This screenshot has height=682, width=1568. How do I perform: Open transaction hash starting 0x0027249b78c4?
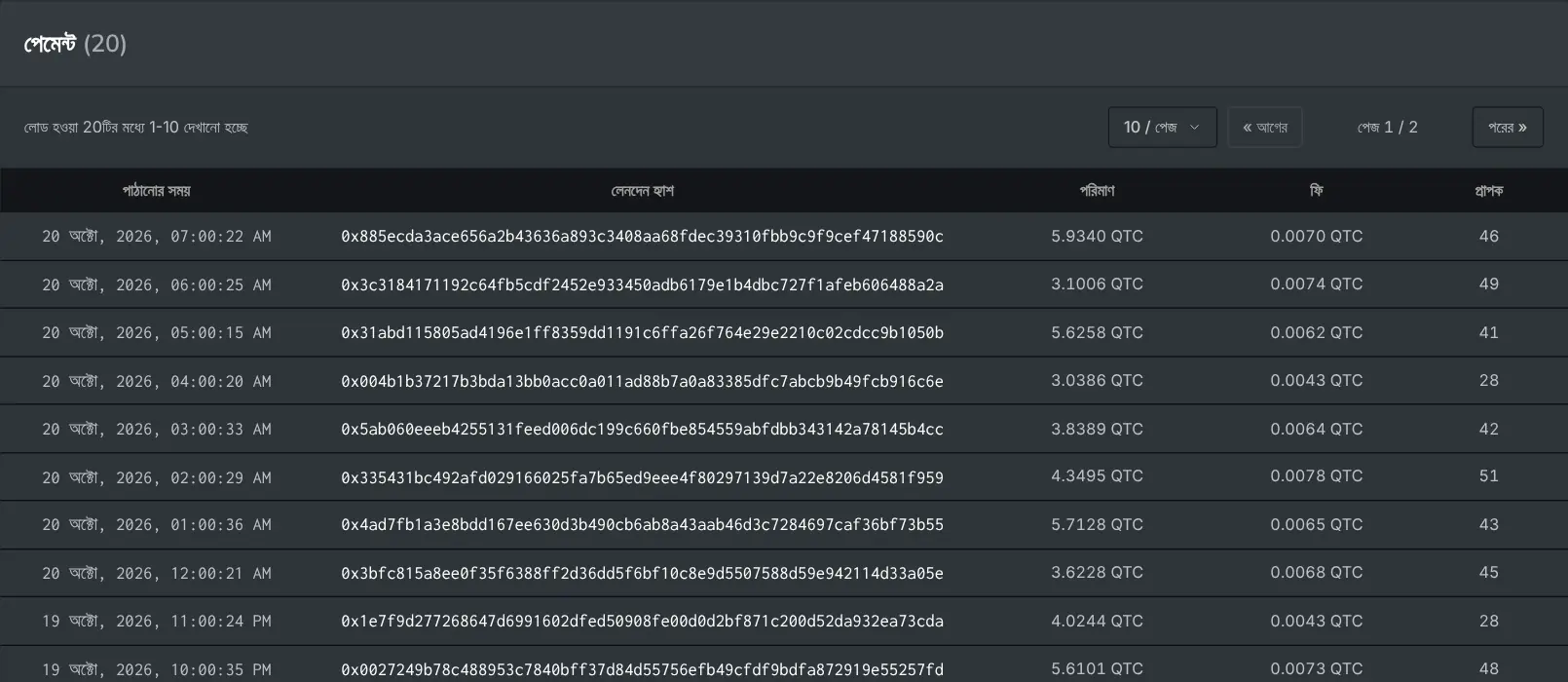643,669
